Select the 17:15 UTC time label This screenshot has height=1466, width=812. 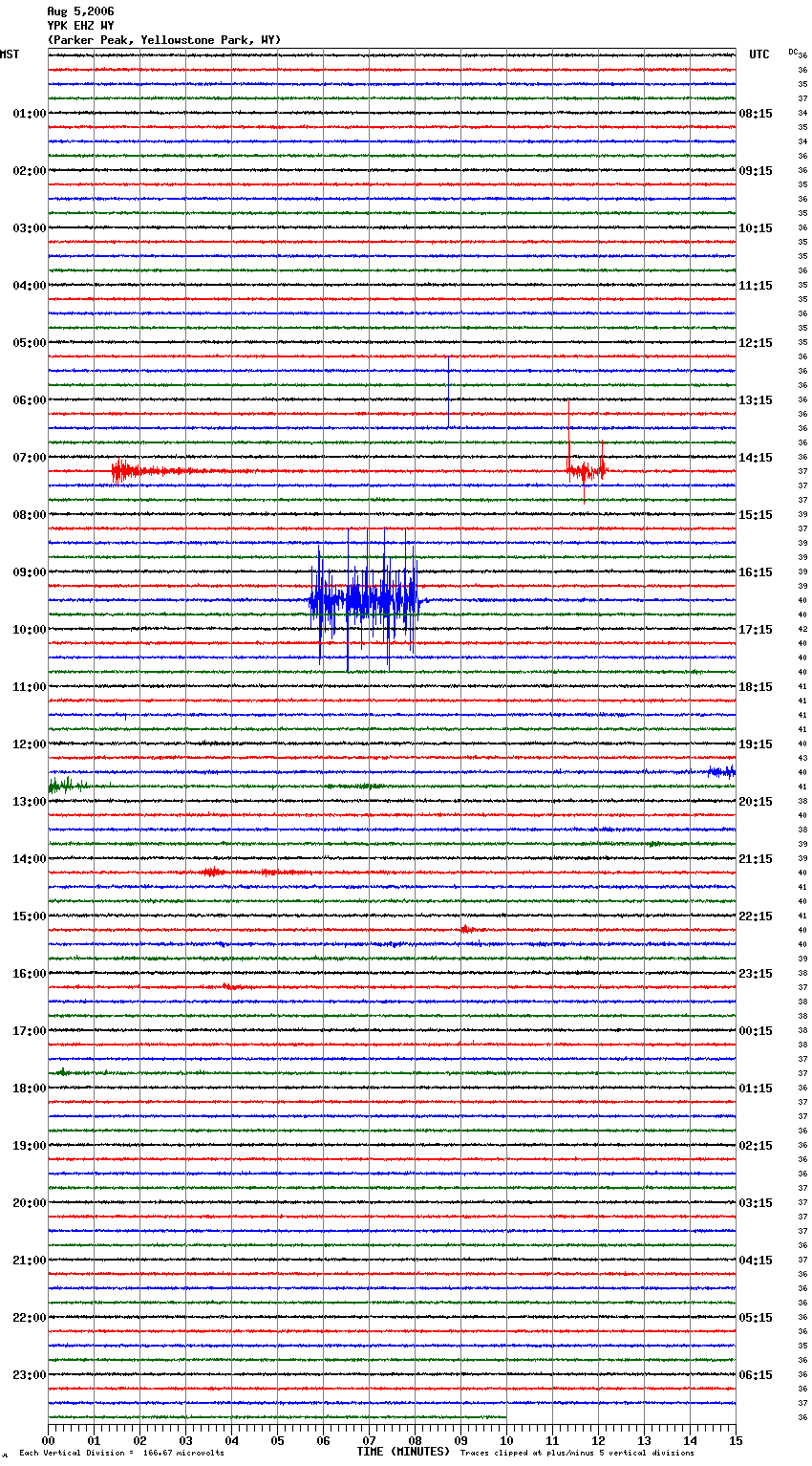click(756, 630)
